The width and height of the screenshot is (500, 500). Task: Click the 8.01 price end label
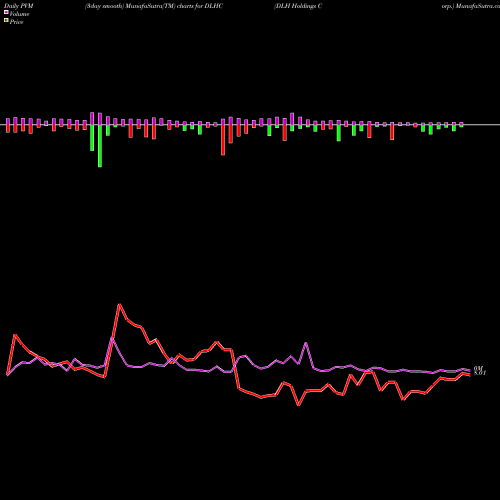point(480,373)
